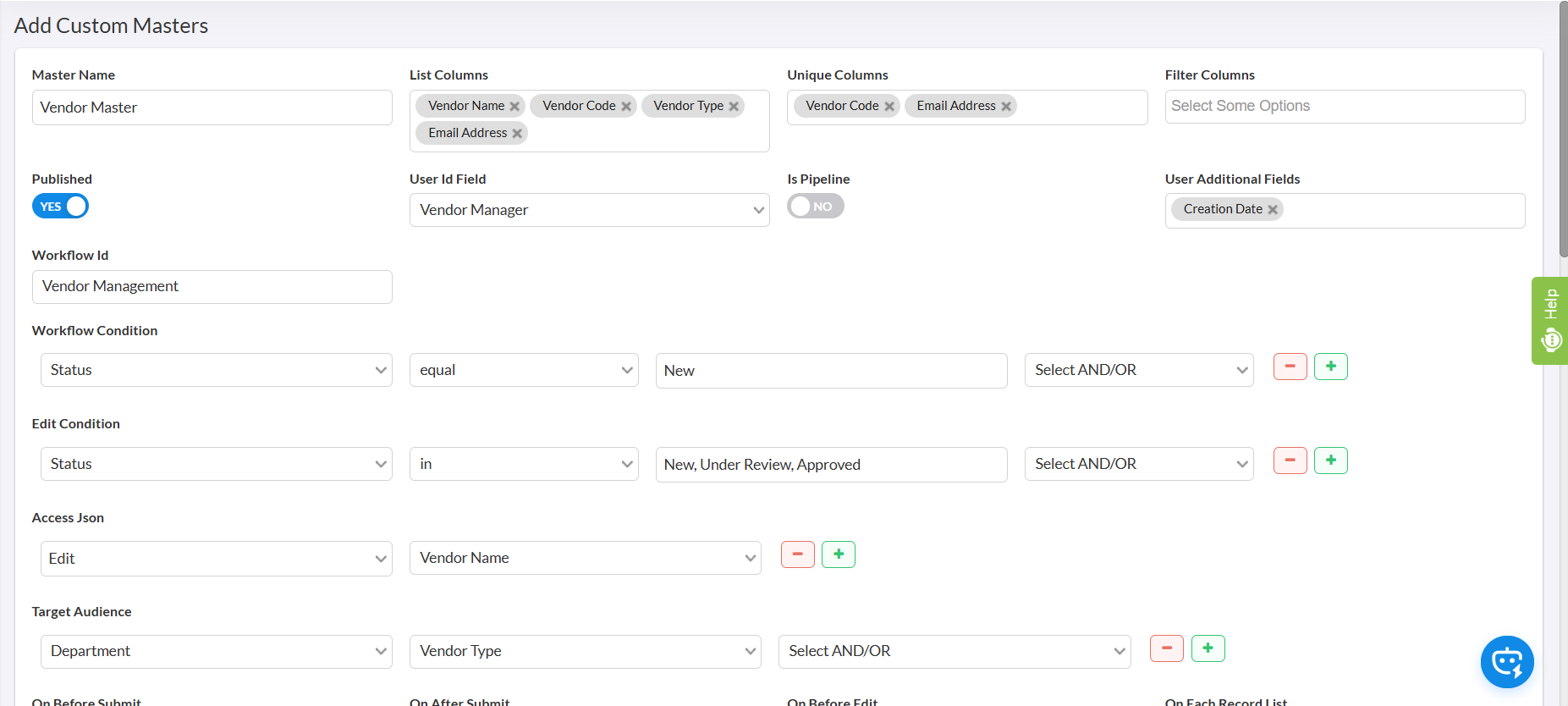Screen dimensions: 1568x706
Task: Remove Vendor Type tag from List Columns
Action: [x=734, y=107]
